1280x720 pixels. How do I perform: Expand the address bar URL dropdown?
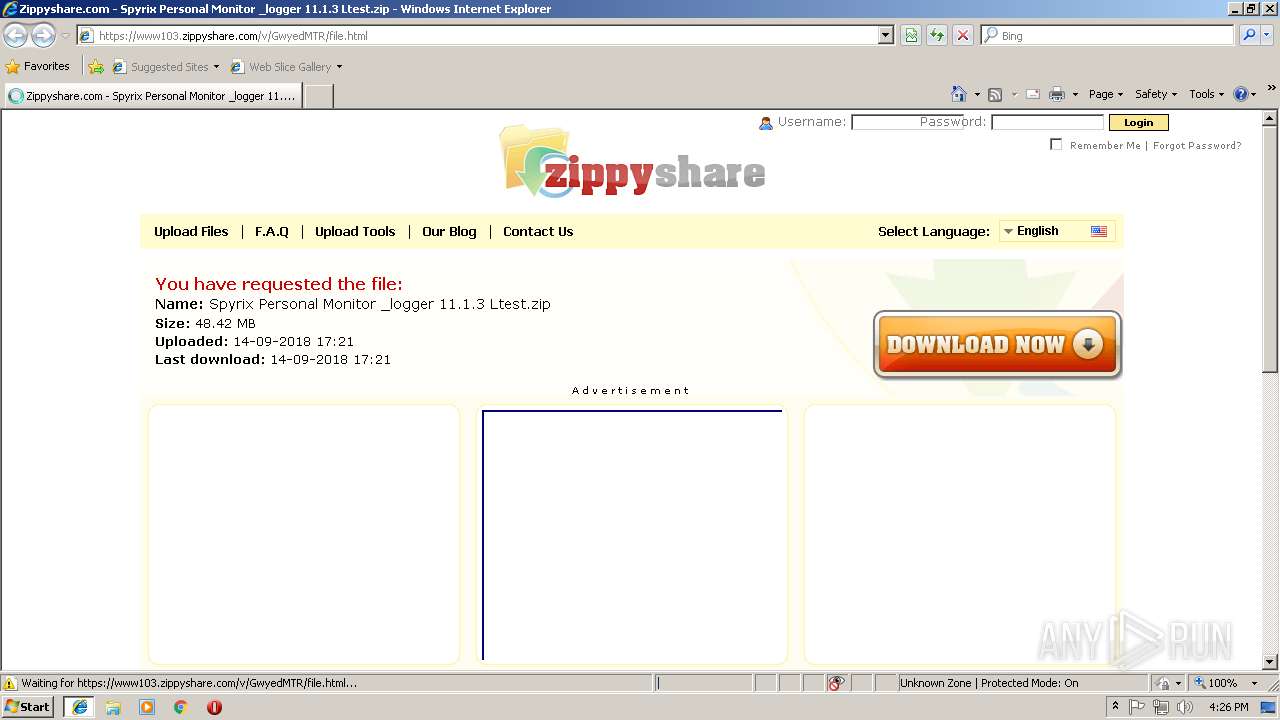pyautogui.click(x=885, y=35)
